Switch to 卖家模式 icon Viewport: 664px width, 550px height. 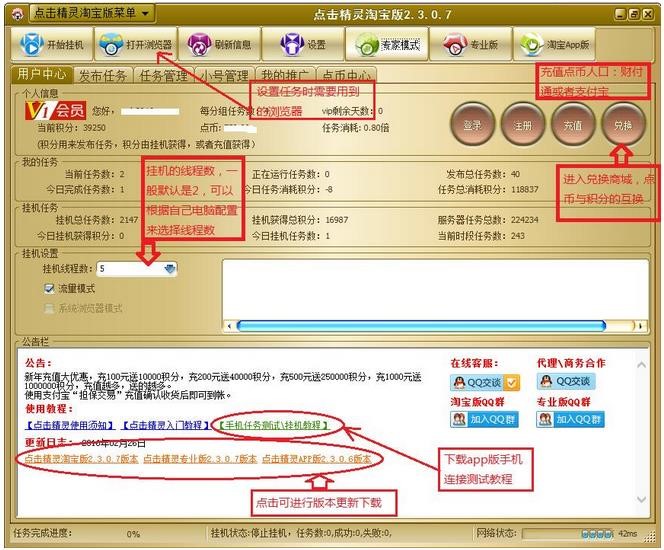[x=366, y=44]
